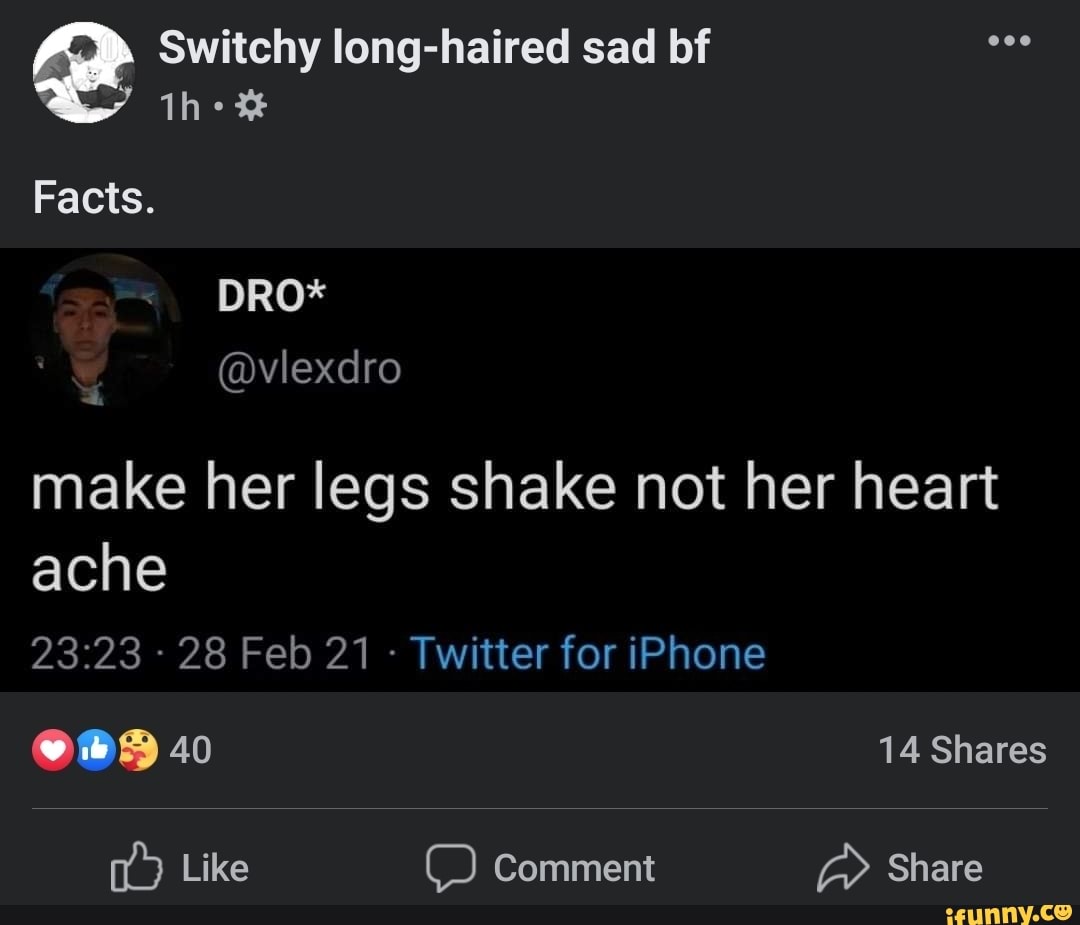Click the Share arrow icon
The width and height of the screenshot is (1080, 925).
(843, 867)
